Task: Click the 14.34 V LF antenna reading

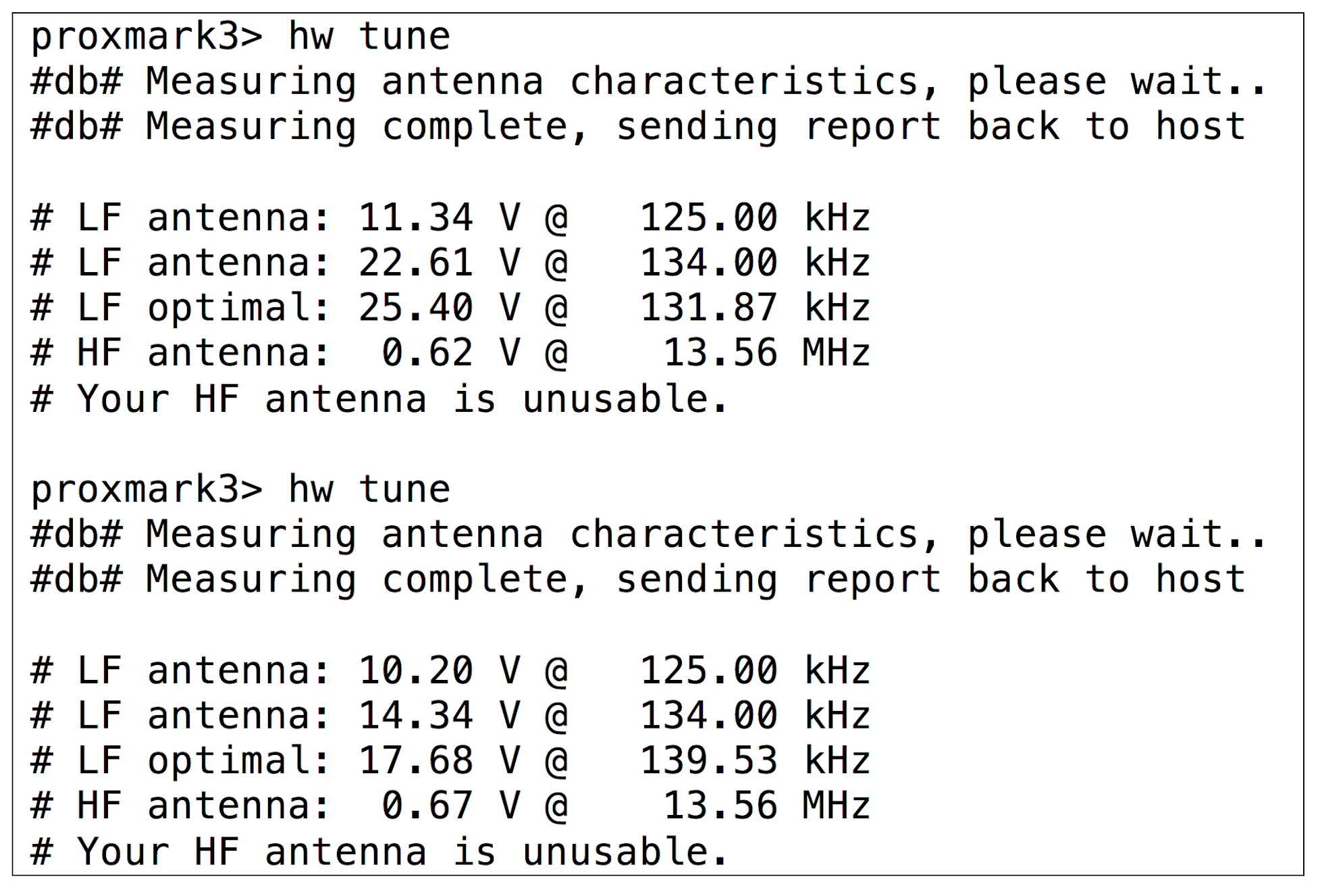Action: [x=440, y=716]
